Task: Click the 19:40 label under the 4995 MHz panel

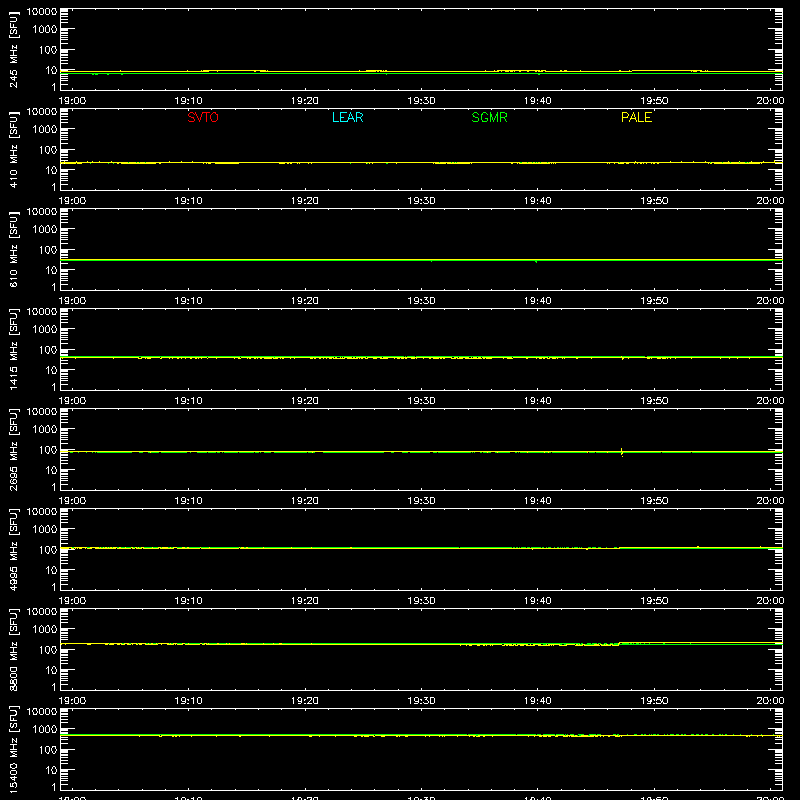Action: (x=538, y=601)
